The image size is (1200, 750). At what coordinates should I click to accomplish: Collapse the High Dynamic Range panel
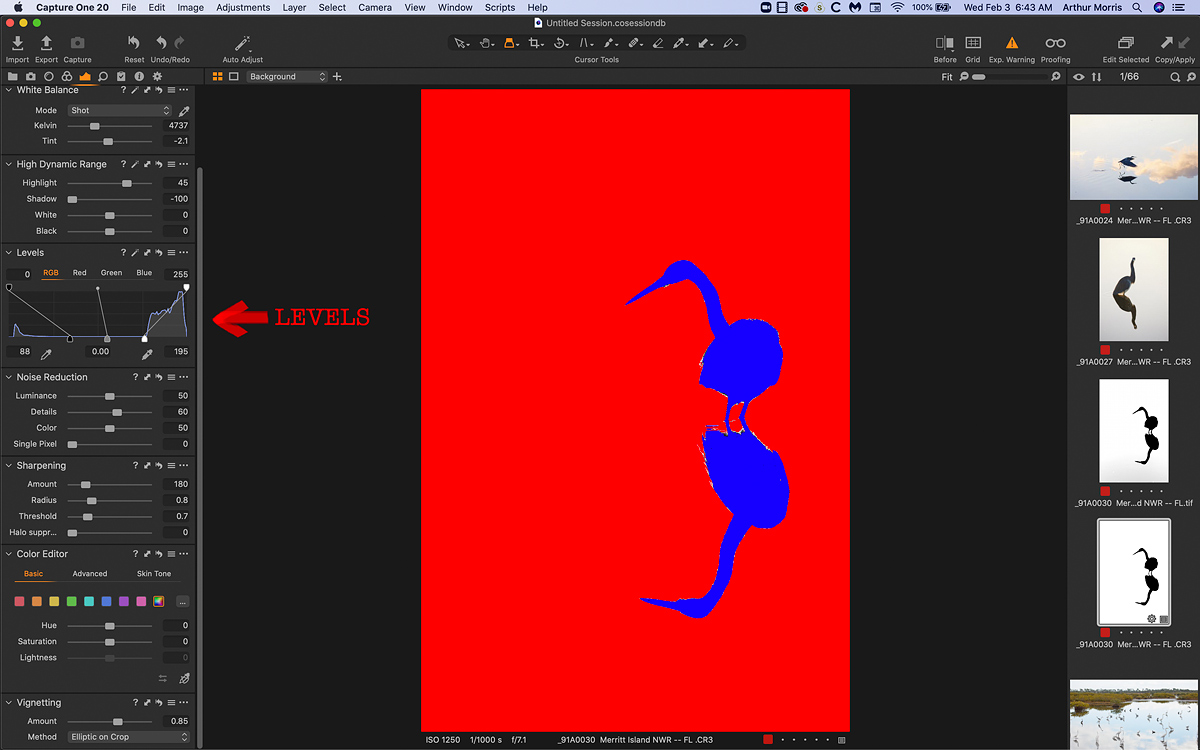tap(9, 164)
